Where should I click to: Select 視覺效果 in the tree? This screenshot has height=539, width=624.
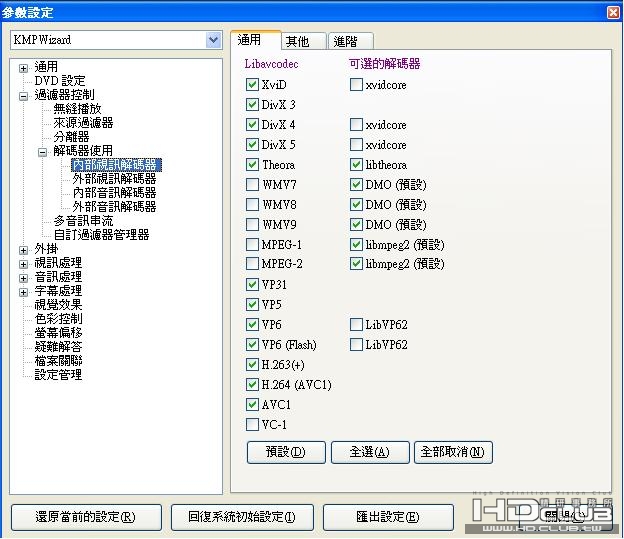[58, 305]
